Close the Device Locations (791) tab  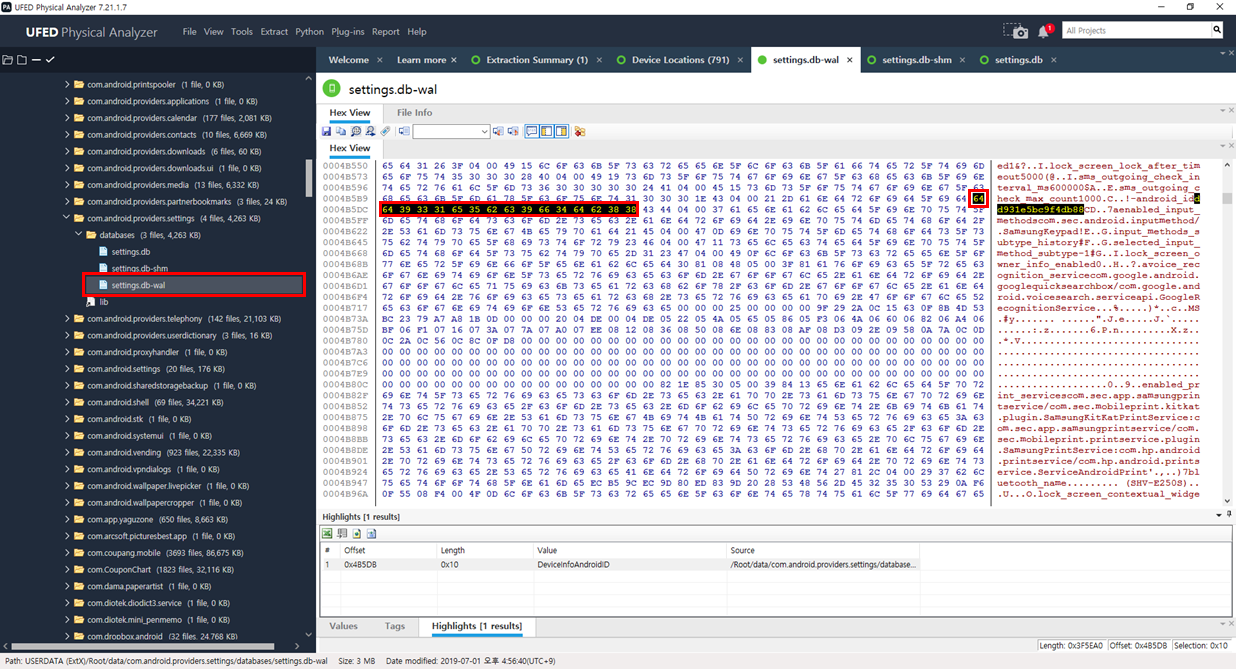pos(739,60)
